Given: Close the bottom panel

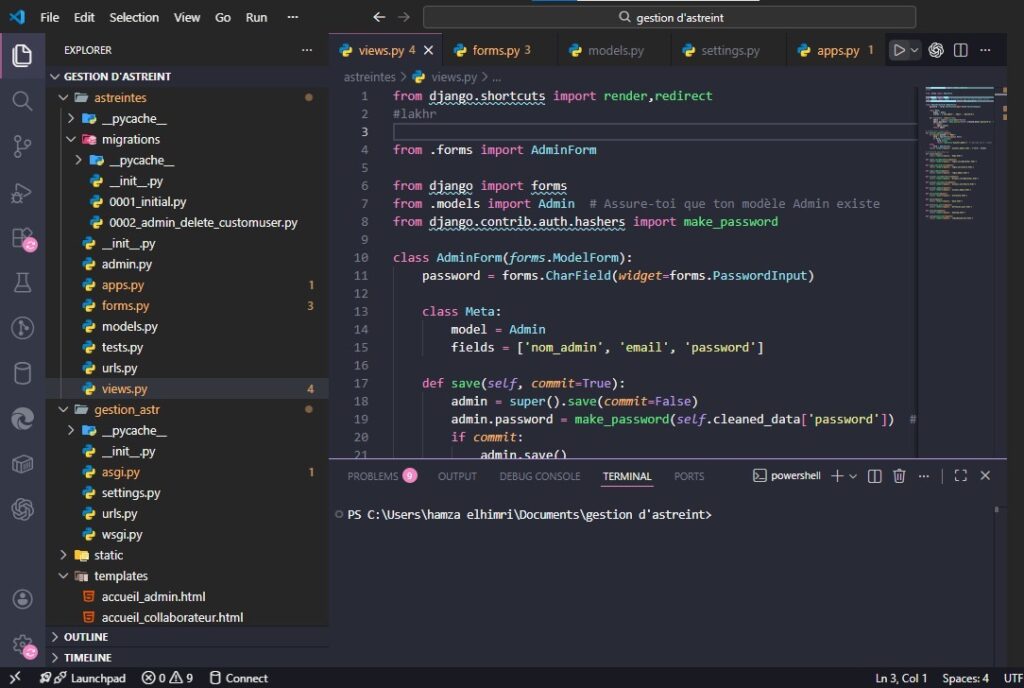Looking at the screenshot, I should coord(985,476).
